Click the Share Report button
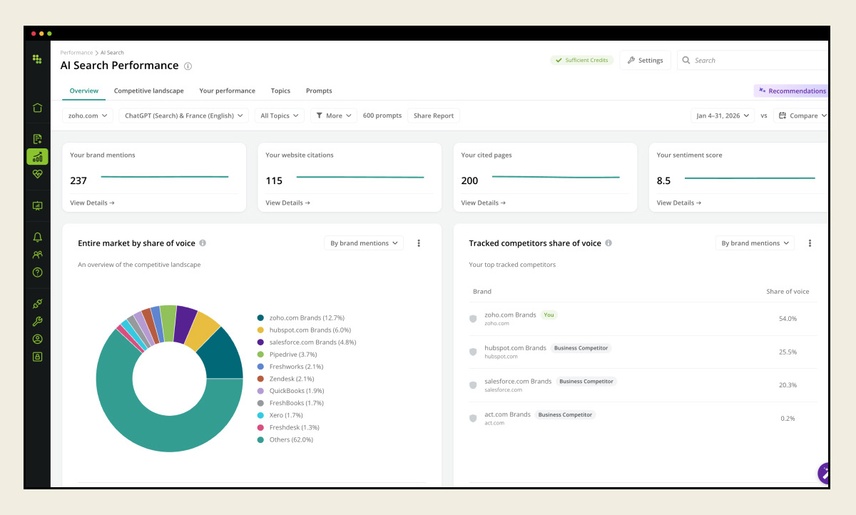Screen dimensions: 856x515 (x=433, y=116)
